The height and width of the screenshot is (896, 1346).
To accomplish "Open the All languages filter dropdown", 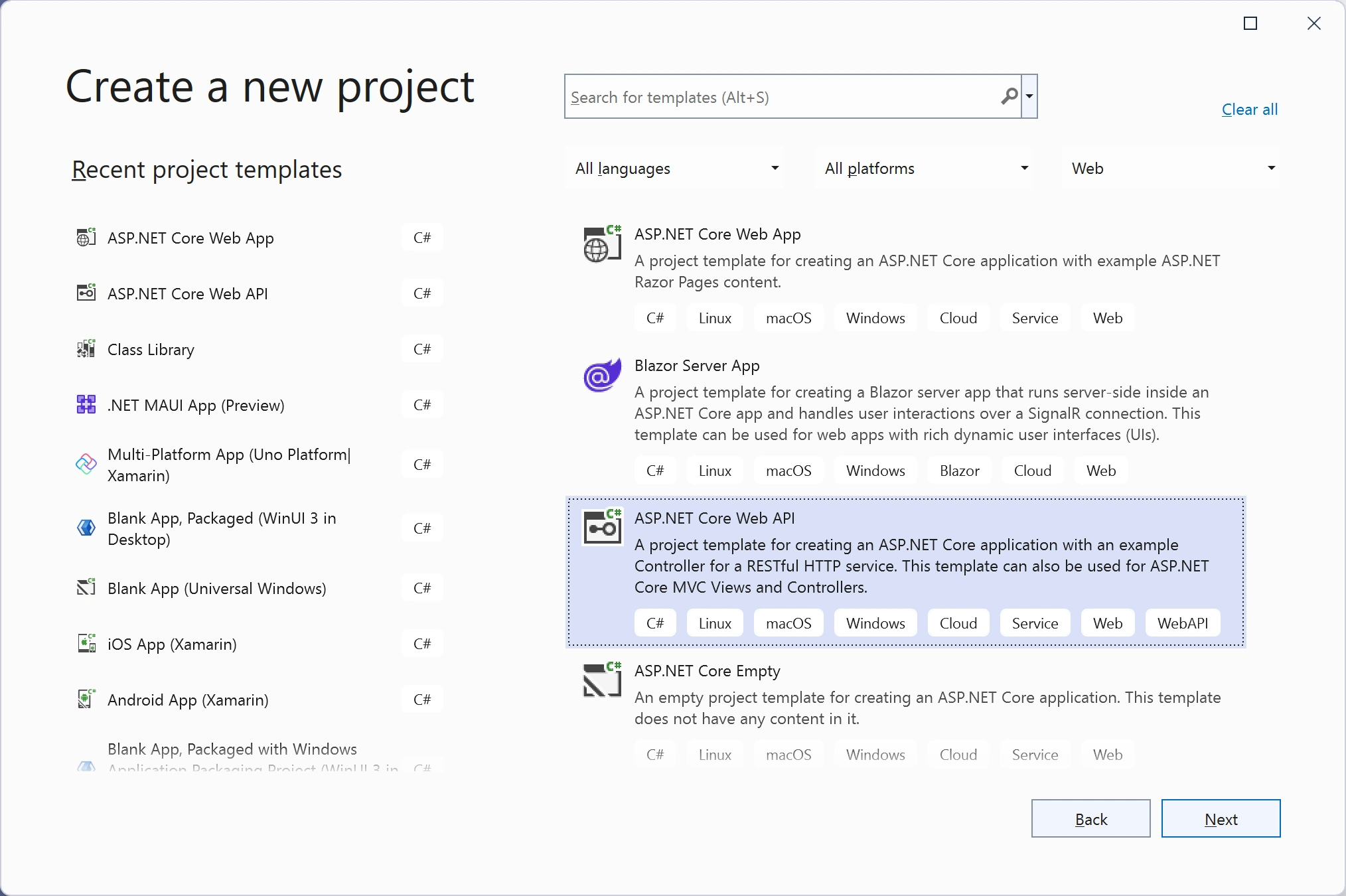I will coord(674,169).
